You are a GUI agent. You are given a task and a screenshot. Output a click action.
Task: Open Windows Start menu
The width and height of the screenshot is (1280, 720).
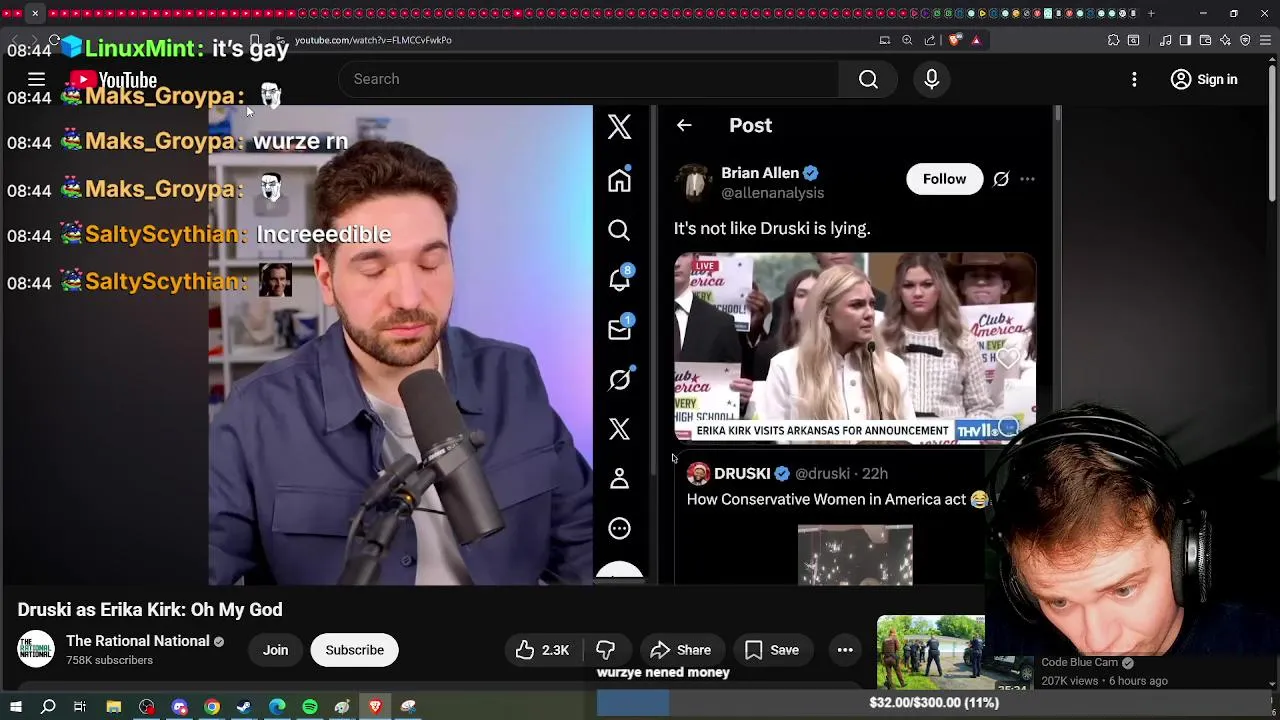[15, 707]
